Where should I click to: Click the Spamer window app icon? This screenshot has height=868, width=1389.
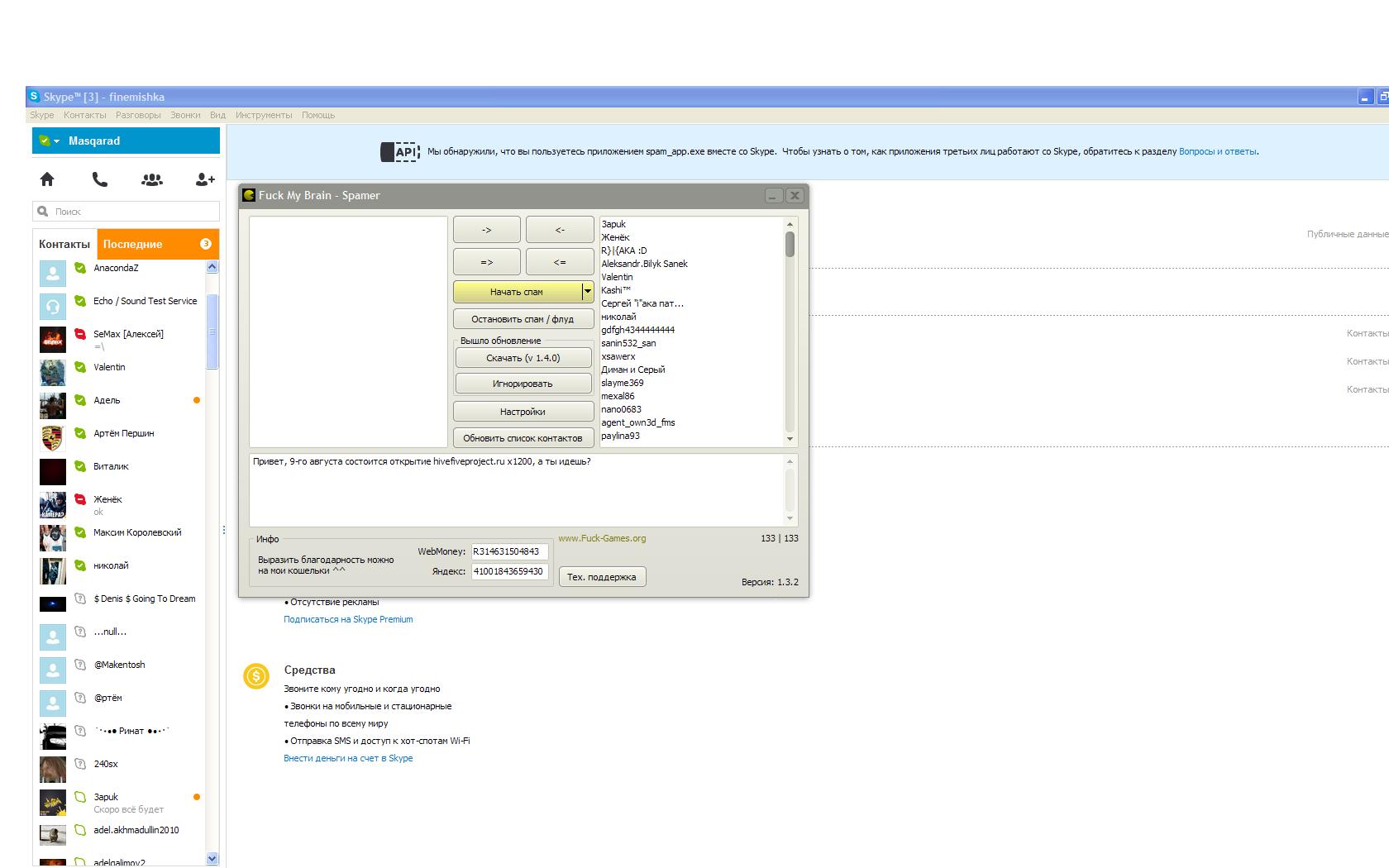[x=248, y=195]
